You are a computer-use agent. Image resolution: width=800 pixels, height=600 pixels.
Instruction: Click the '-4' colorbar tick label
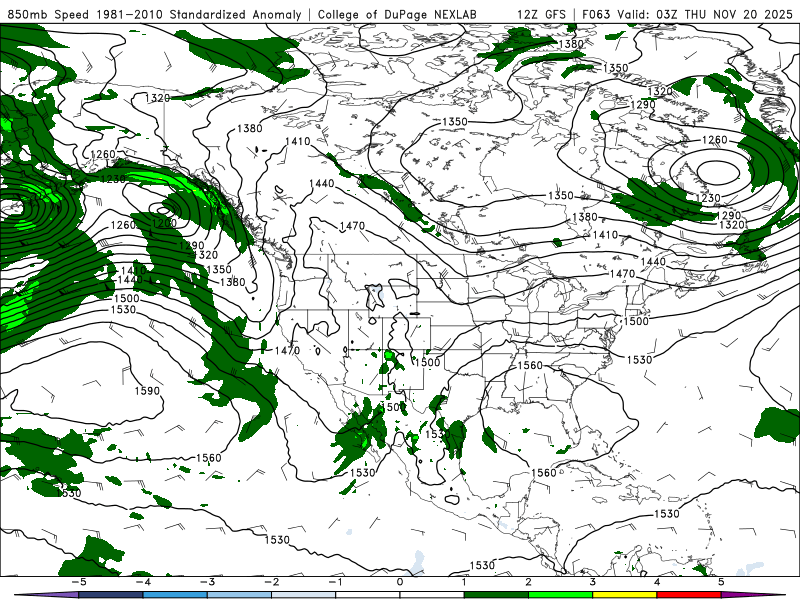pyautogui.click(x=143, y=582)
